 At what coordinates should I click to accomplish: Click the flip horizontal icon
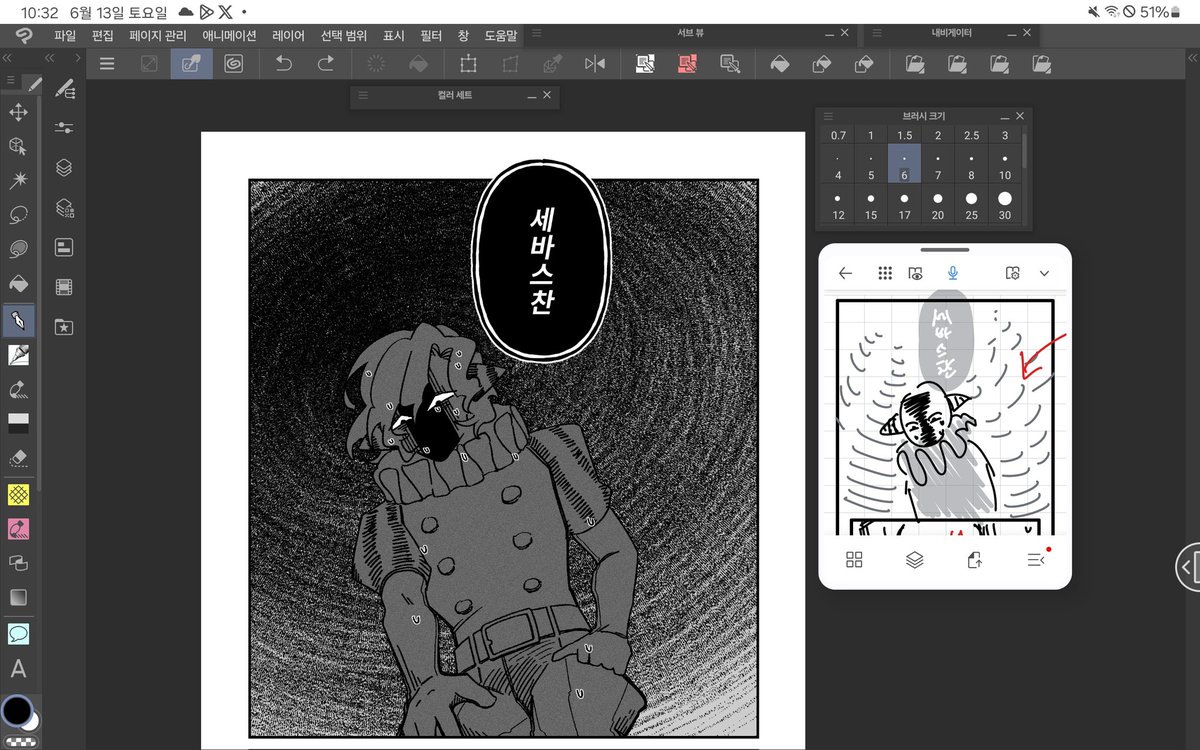click(595, 64)
